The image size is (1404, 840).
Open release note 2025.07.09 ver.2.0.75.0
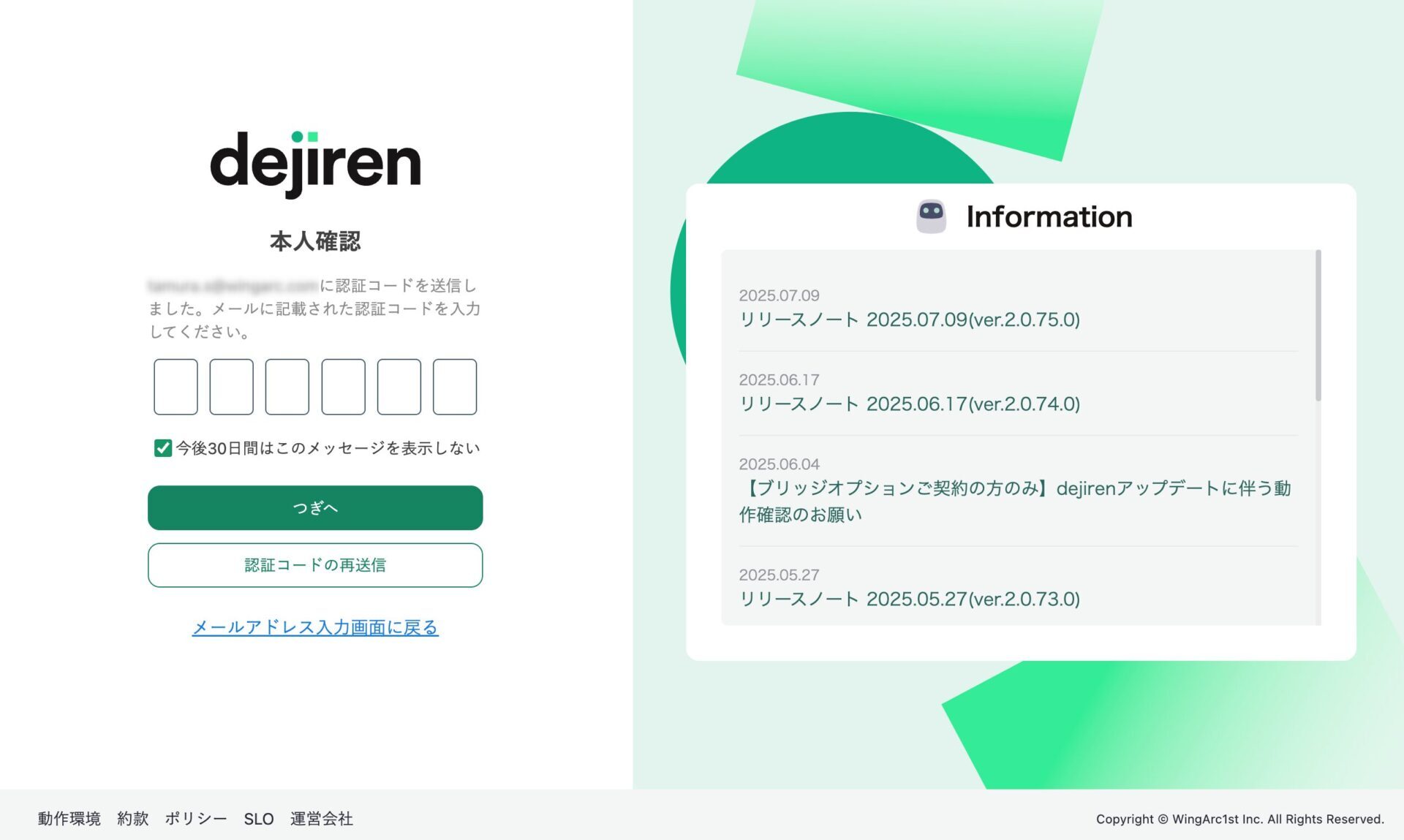coord(909,319)
